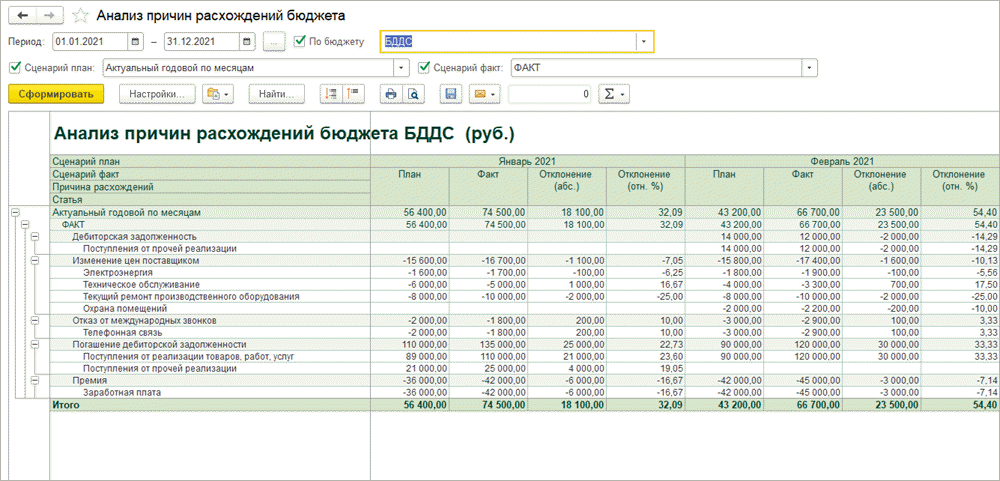Save report using the floppy disk icon

[x=451, y=94]
